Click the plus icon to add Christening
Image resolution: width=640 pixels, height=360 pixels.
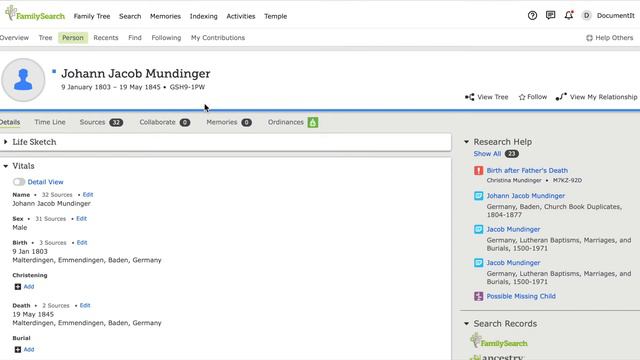(x=18, y=287)
